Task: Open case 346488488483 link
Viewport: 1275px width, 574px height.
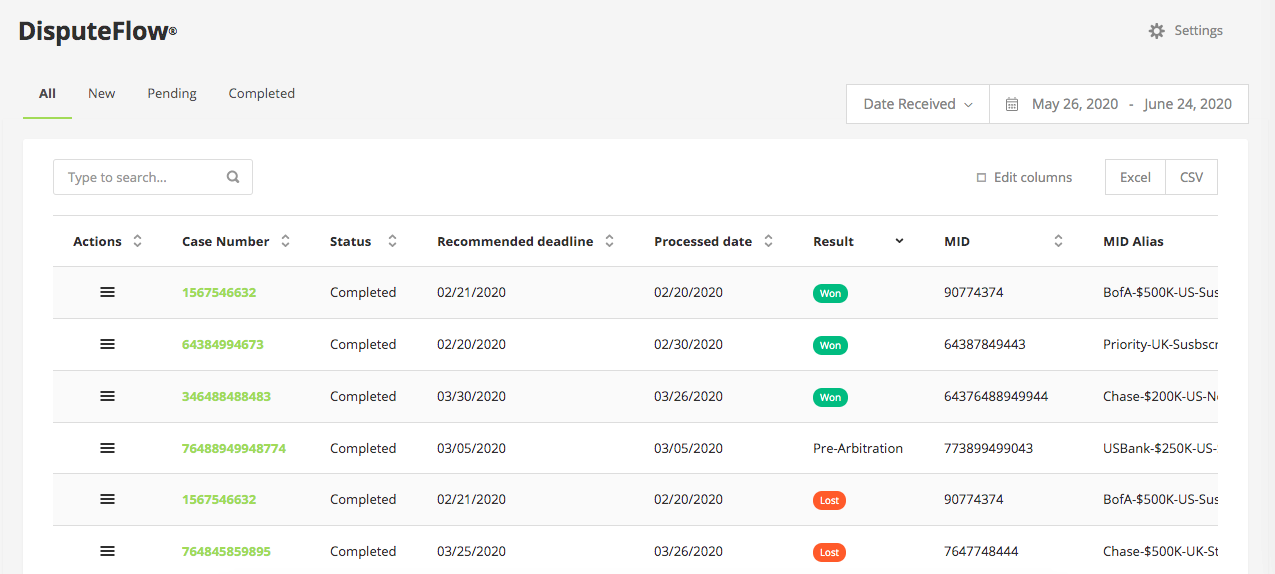Action: [x=226, y=396]
